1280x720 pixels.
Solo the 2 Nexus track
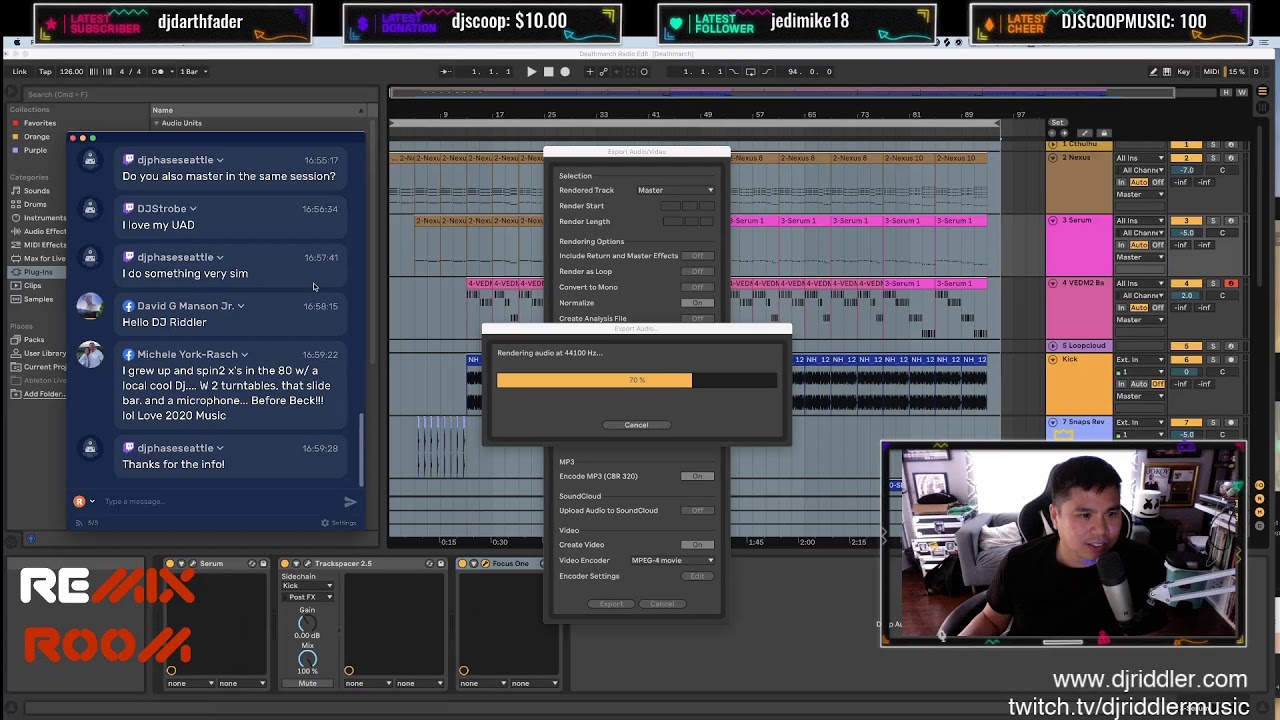click(x=1214, y=158)
